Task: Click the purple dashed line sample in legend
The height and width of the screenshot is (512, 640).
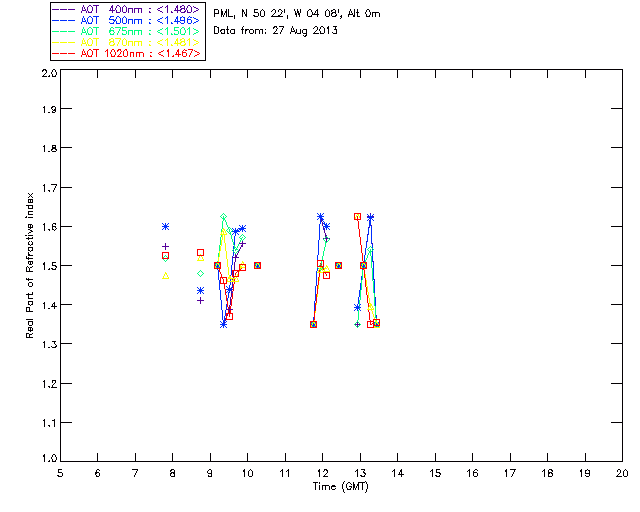Action: pyautogui.click(x=64, y=9)
